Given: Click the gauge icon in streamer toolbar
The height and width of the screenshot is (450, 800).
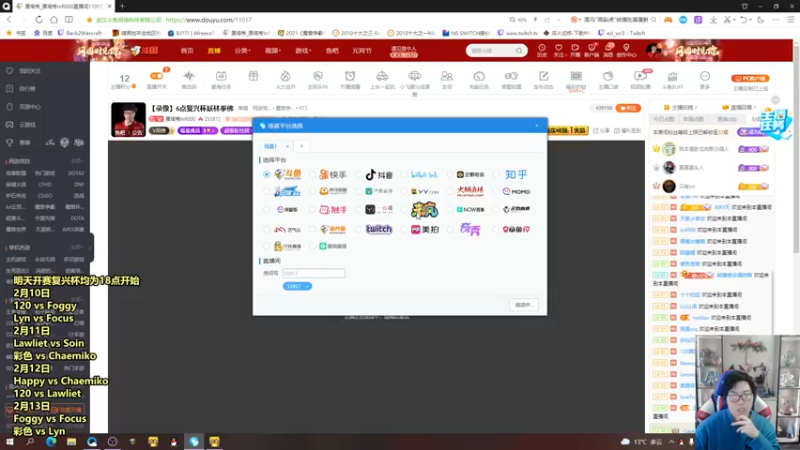Looking at the screenshot, I should click(x=479, y=79).
